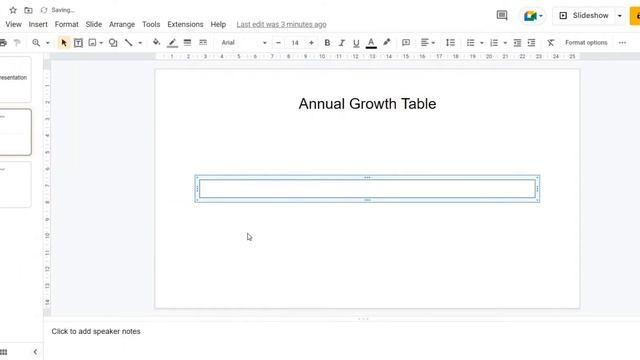Click to add speaker notes
The width and height of the screenshot is (640, 360).
tap(96, 331)
